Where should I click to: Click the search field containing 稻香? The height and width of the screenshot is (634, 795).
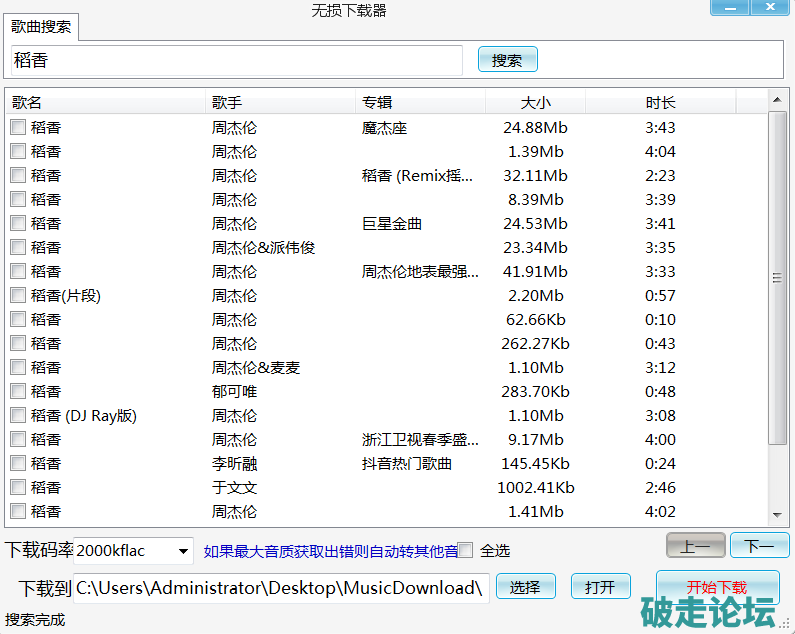pos(236,60)
